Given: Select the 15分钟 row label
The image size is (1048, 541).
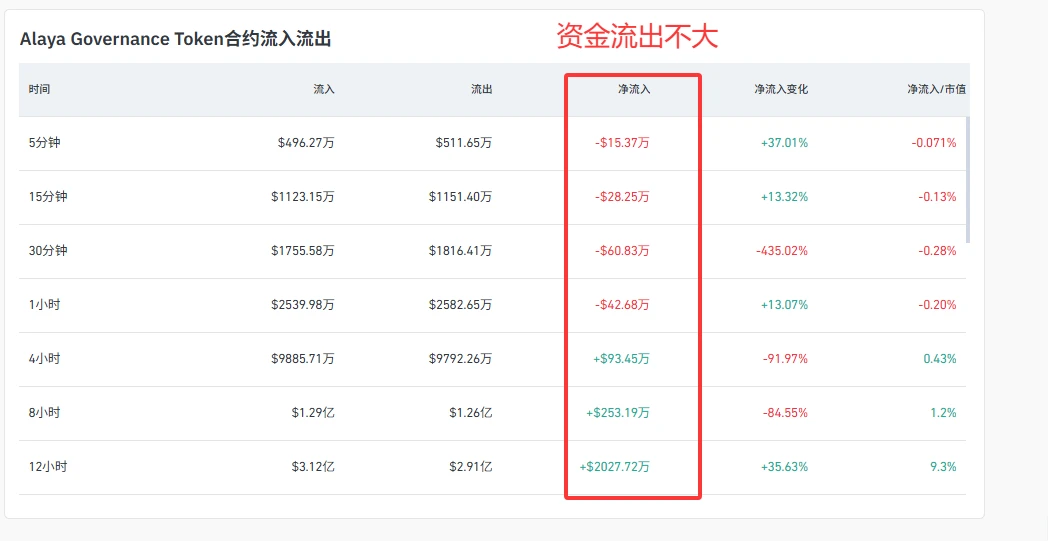Looking at the screenshot, I should tap(47, 197).
